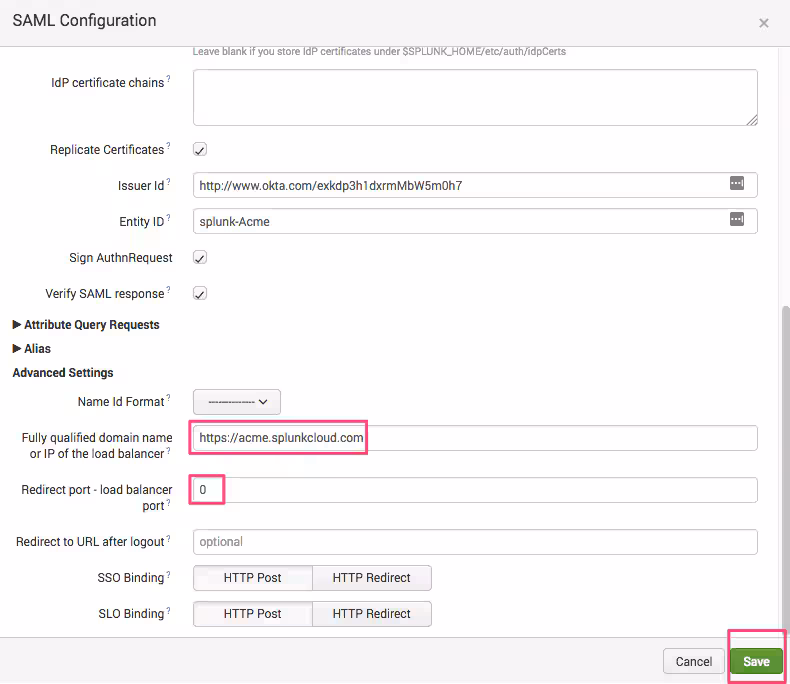Open the Name Id Format dropdown
Screen dimensions: 790x684
(x=237, y=402)
